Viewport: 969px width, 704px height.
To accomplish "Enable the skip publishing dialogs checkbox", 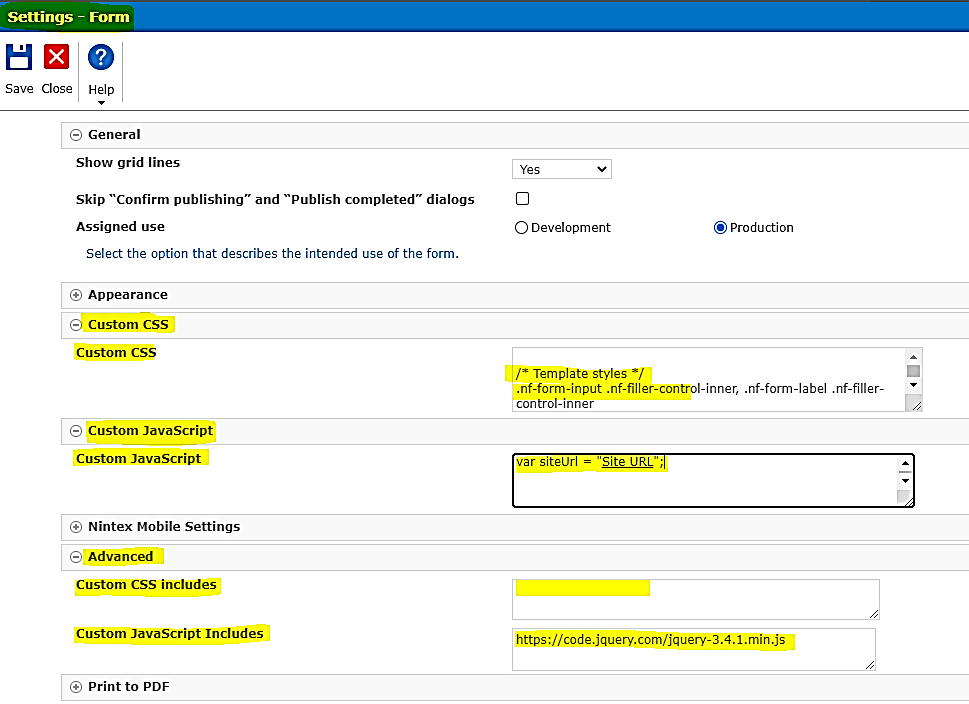I will pos(521,199).
